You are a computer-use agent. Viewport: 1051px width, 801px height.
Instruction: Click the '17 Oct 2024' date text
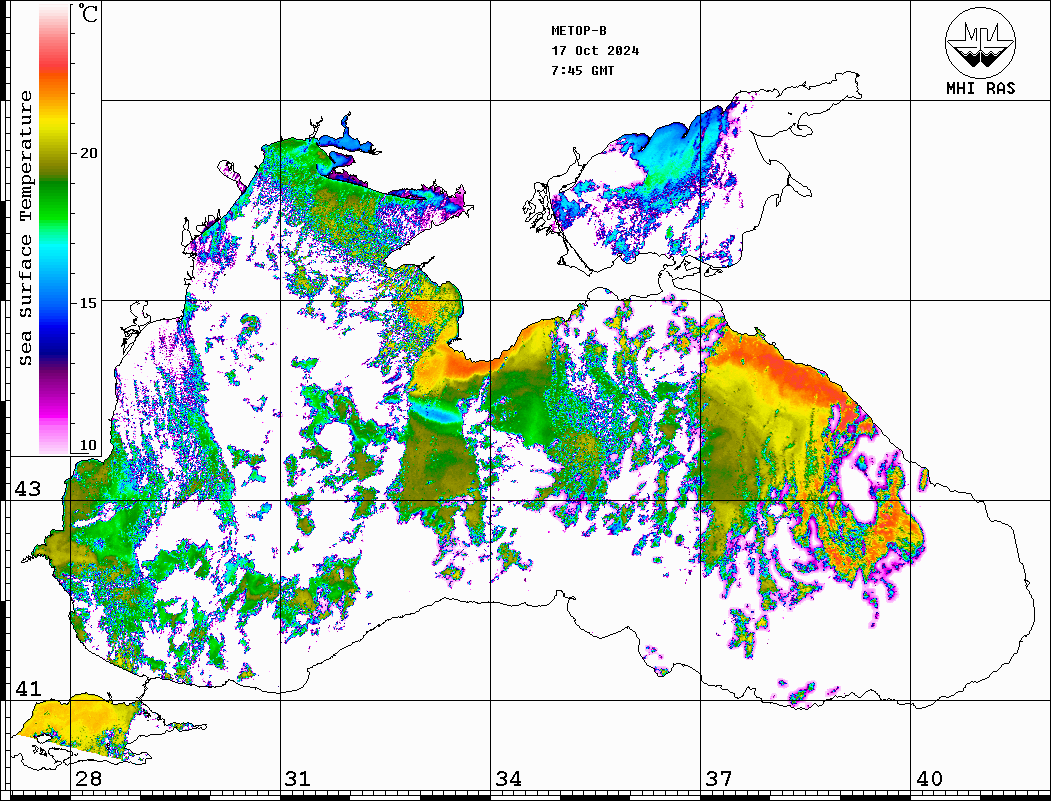click(x=595, y=51)
